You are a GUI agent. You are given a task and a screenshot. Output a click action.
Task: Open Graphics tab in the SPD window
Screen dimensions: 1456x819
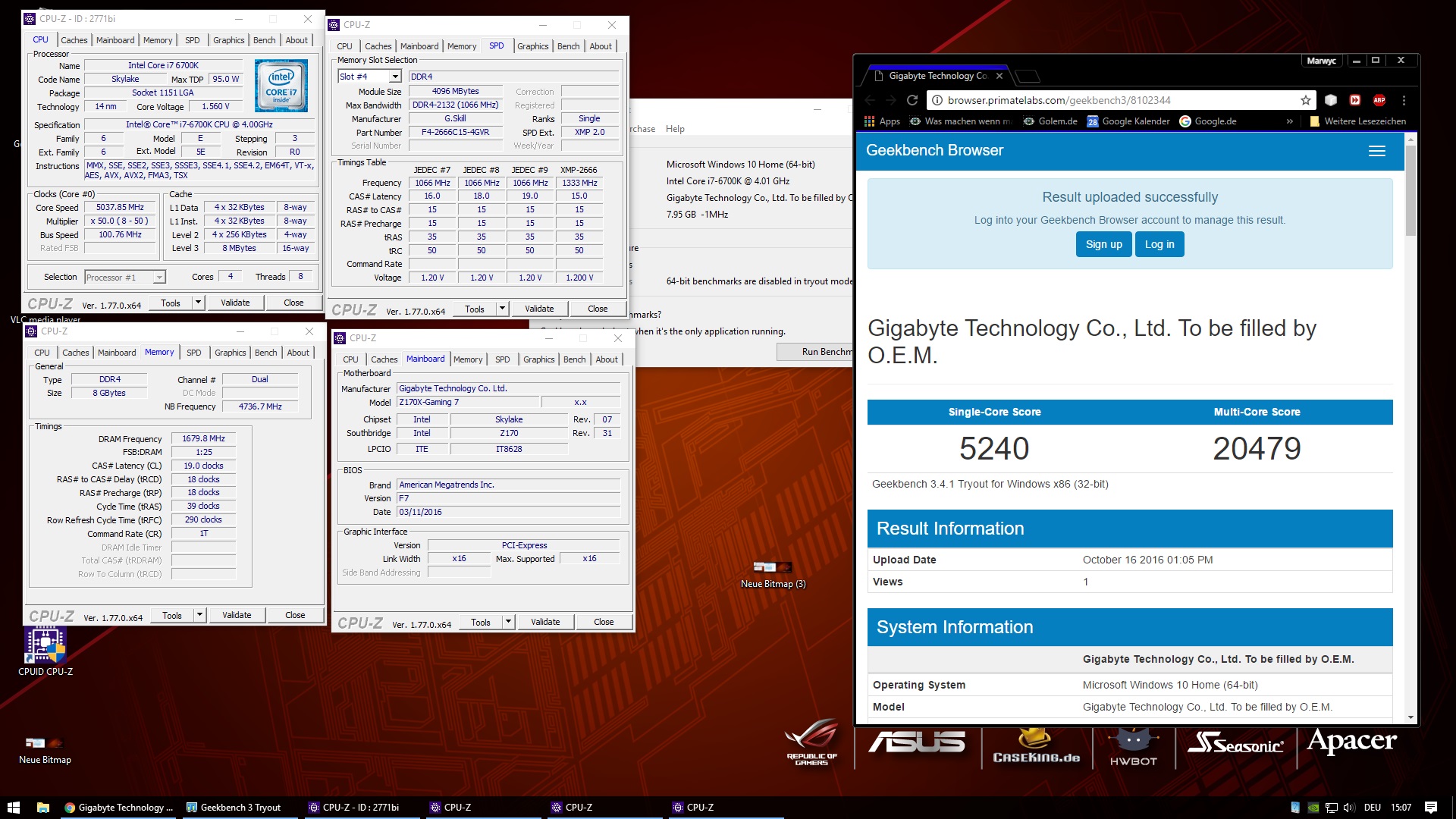(x=533, y=46)
